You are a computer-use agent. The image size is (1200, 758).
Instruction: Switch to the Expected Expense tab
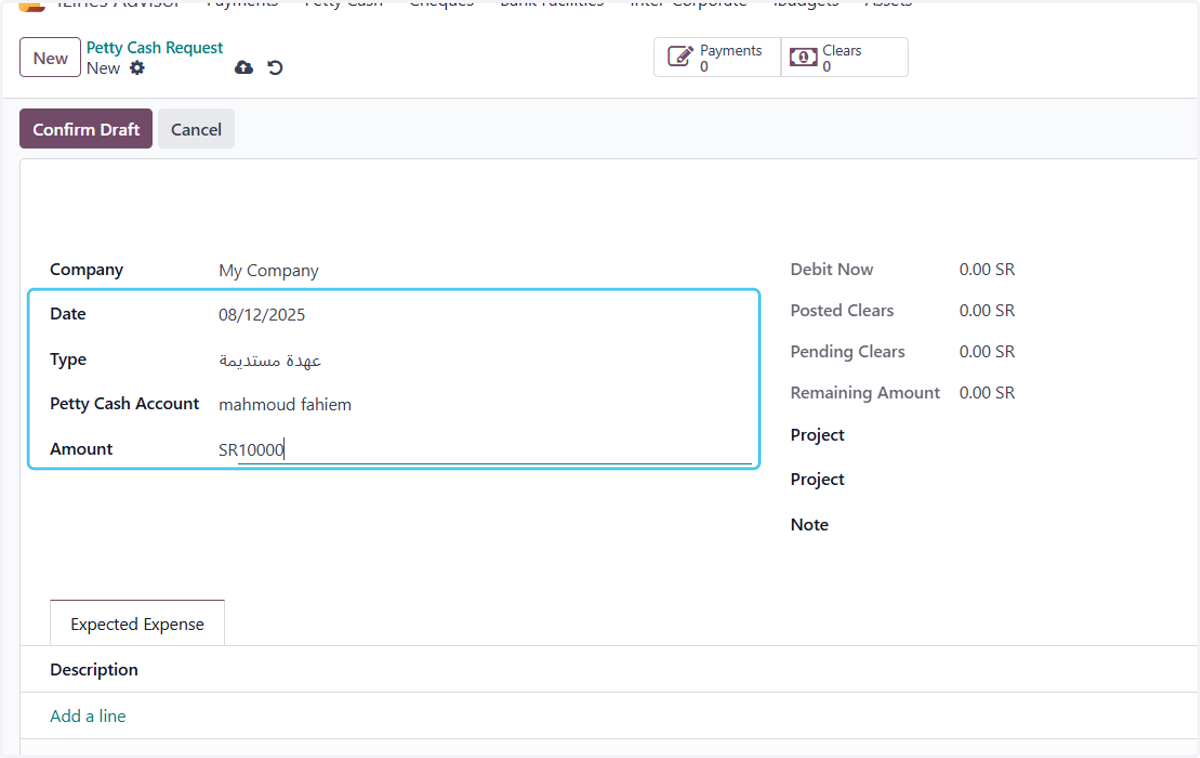pyautogui.click(x=137, y=624)
